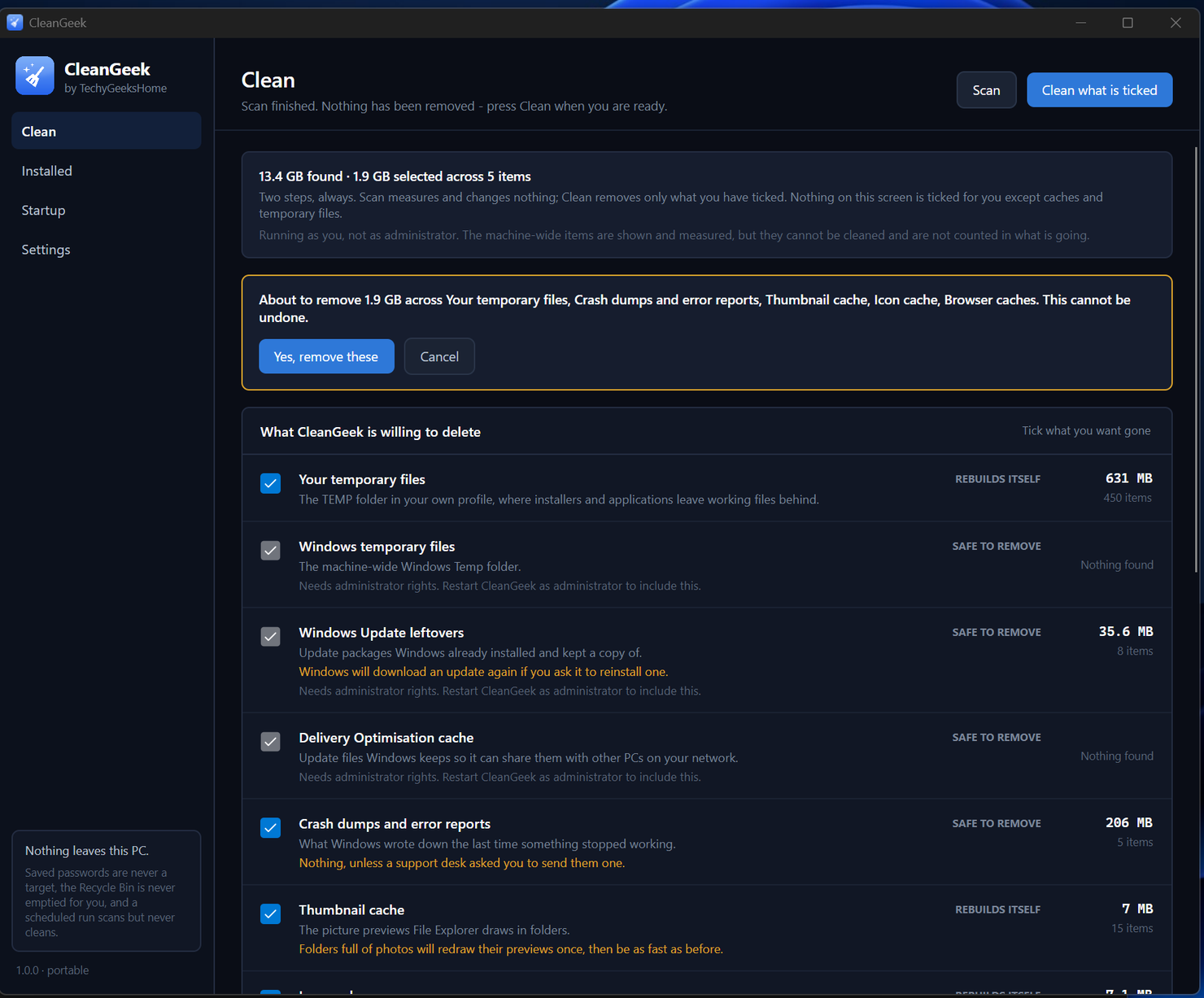Click the '450 items' count
Screen dimensions: 1204x998
pos(1128,498)
